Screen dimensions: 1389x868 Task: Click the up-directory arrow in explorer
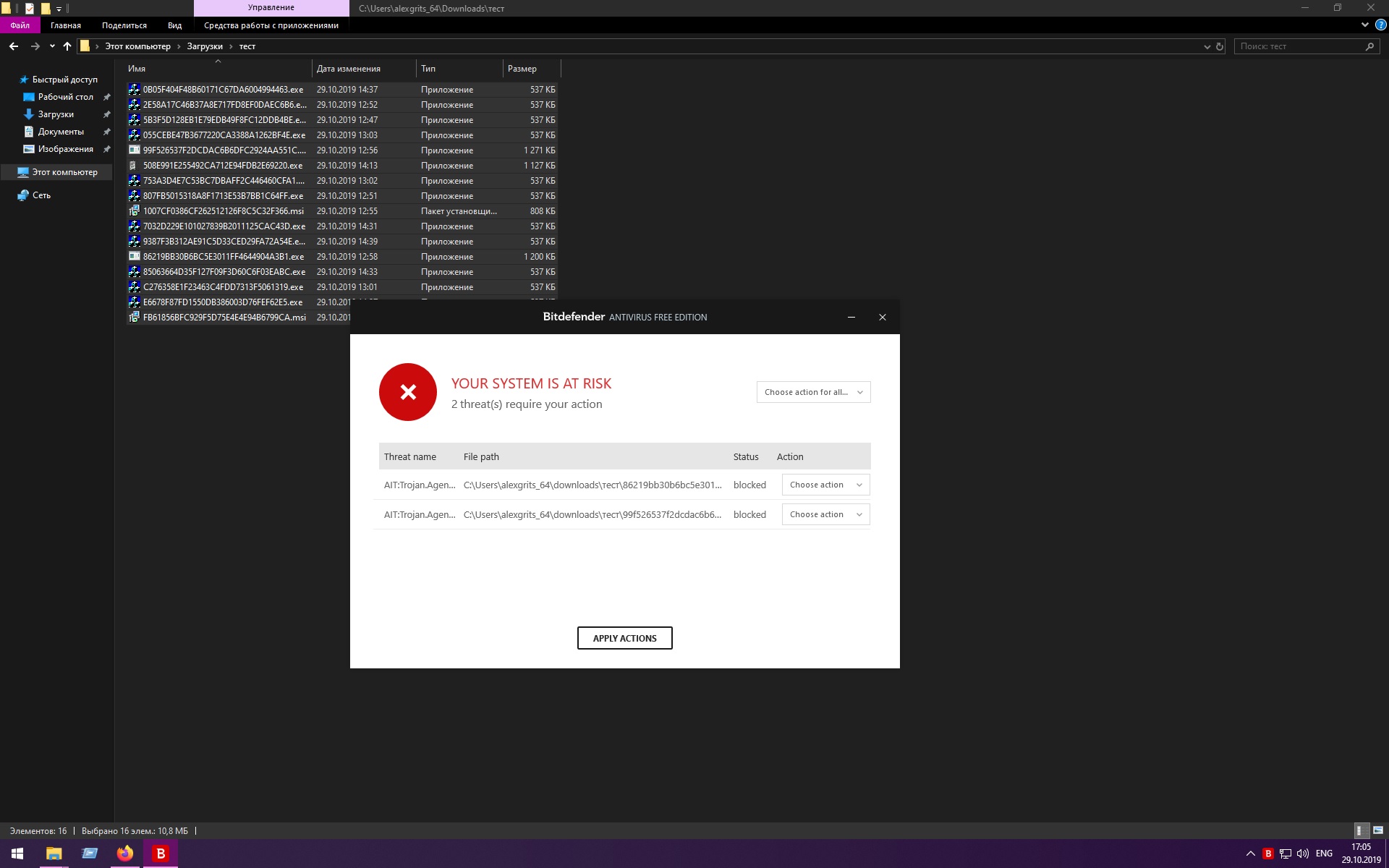pyautogui.click(x=67, y=46)
